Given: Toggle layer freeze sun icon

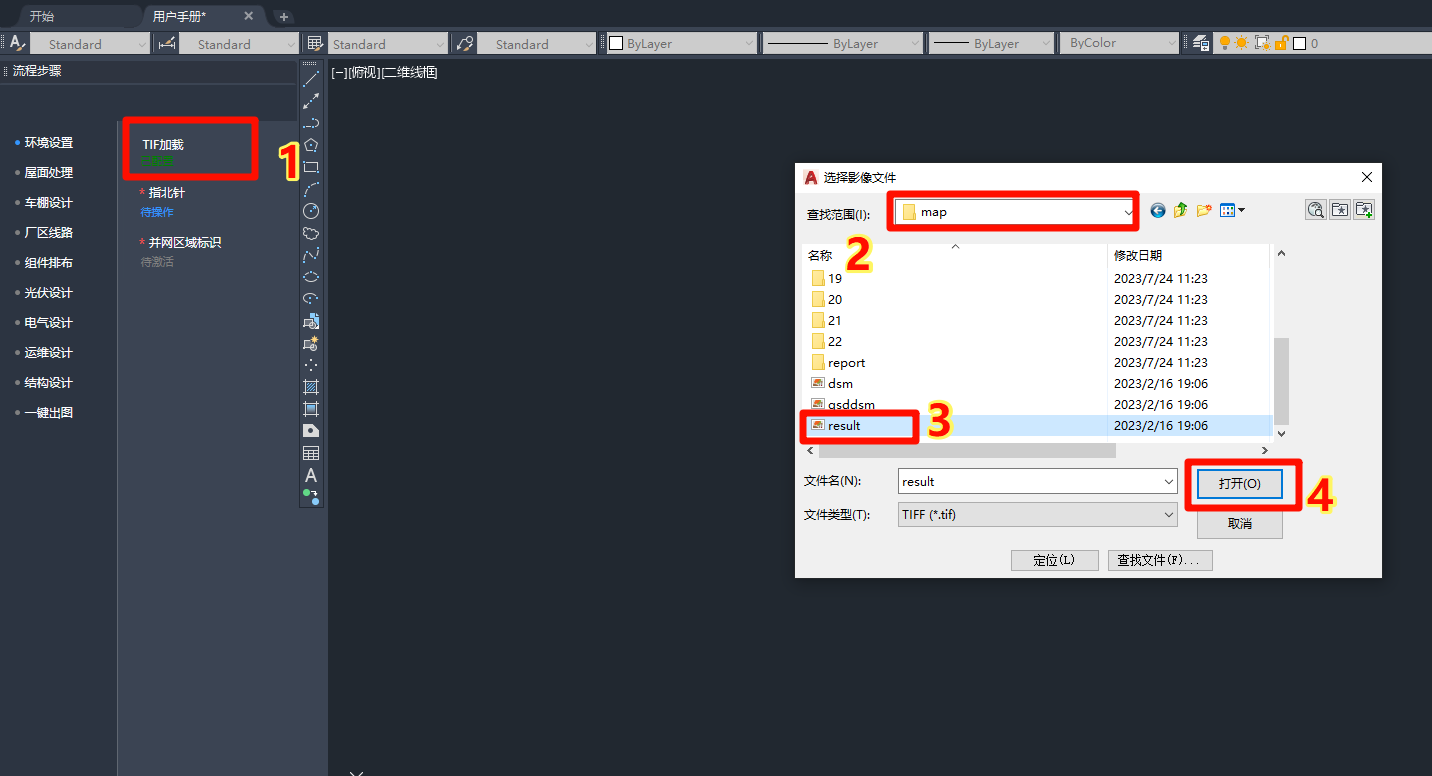Looking at the screenshot, I should (1242, 43).
